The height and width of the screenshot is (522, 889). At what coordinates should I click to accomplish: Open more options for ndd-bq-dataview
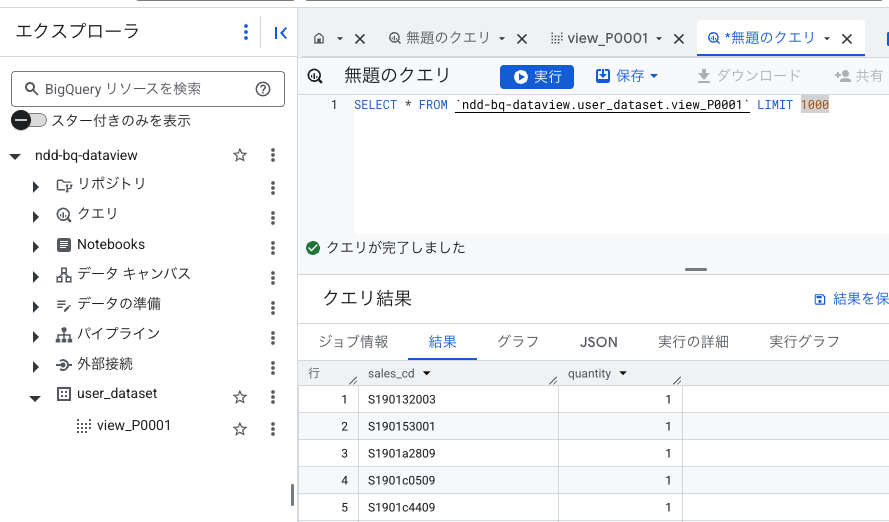coord(273,155)
